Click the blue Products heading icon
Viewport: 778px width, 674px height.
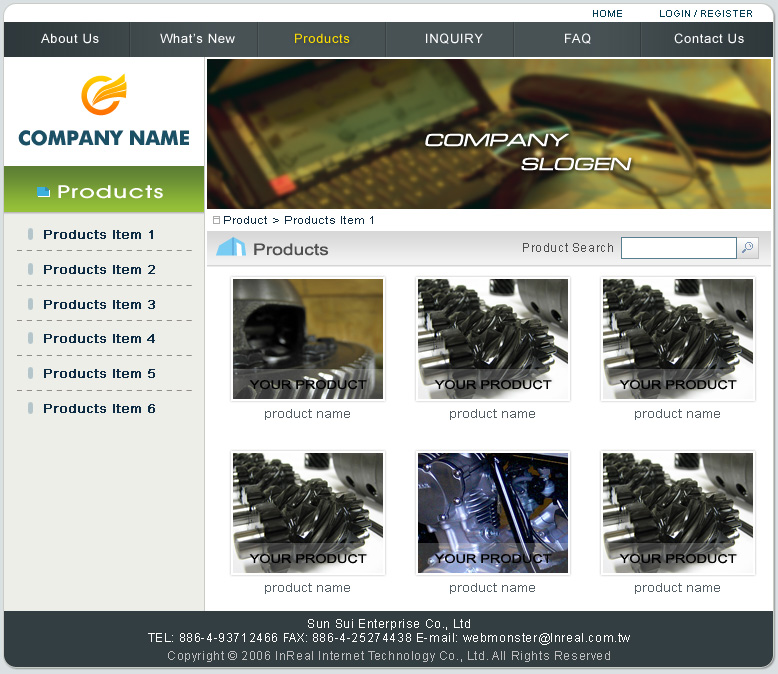pyautogui.click(x=231, y=247)
